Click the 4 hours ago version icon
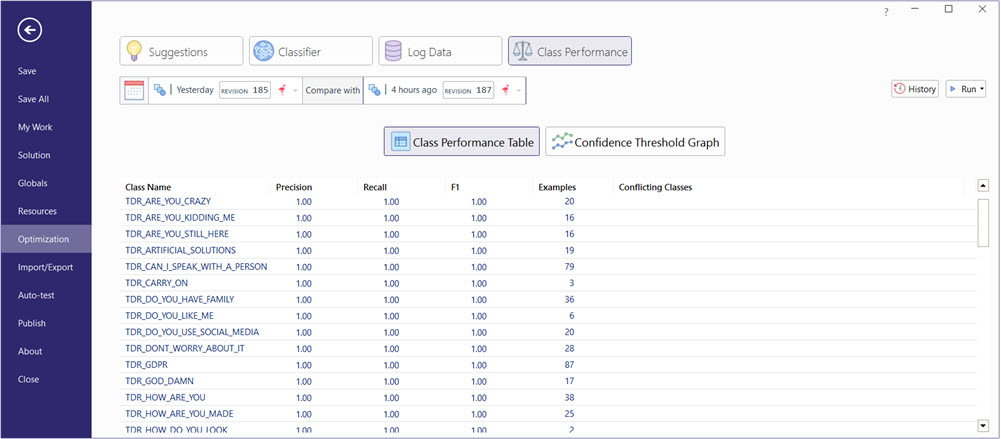 point(374,90)
